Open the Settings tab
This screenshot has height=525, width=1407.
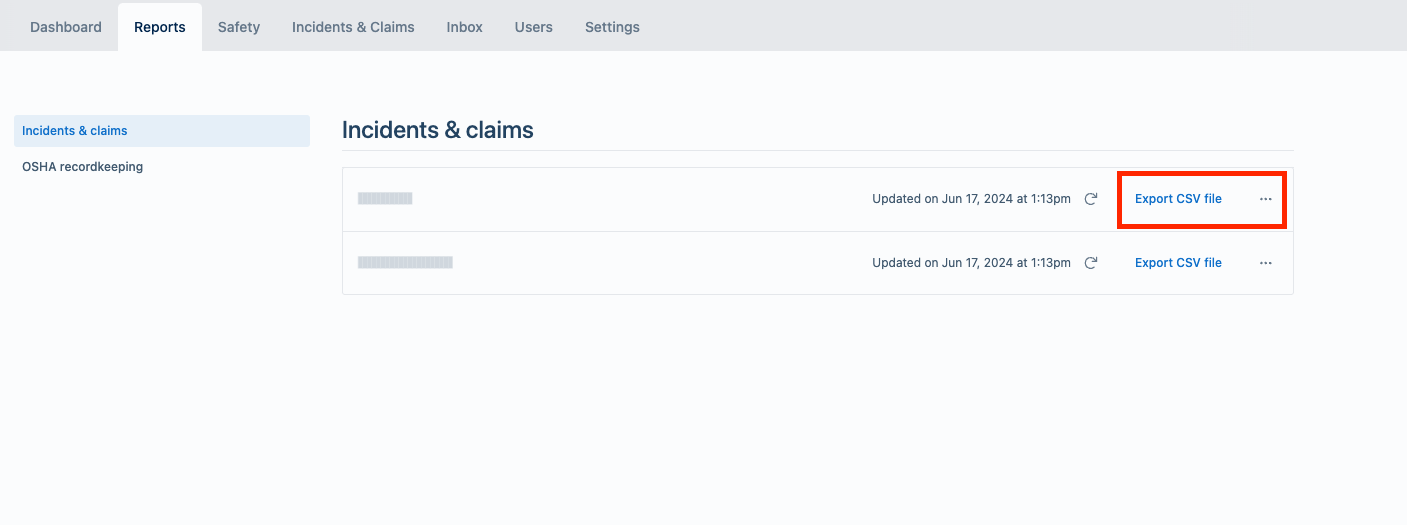(612, 27)
